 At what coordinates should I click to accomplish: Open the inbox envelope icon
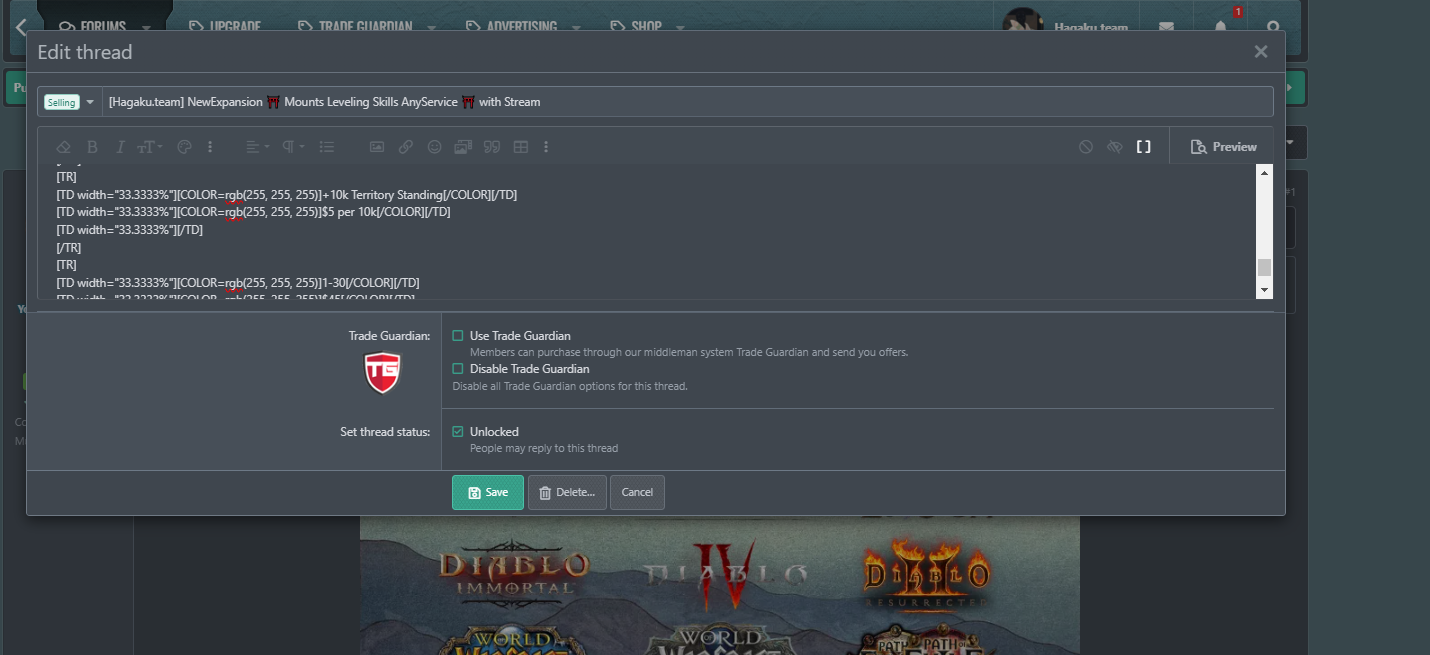(x=1166, y=27)
